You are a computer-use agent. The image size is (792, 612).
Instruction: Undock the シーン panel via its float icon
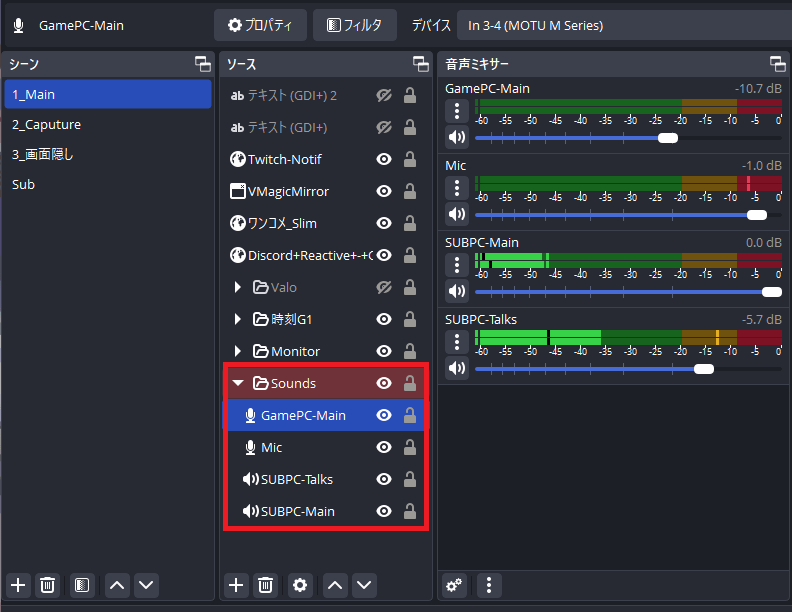[203, 64]
